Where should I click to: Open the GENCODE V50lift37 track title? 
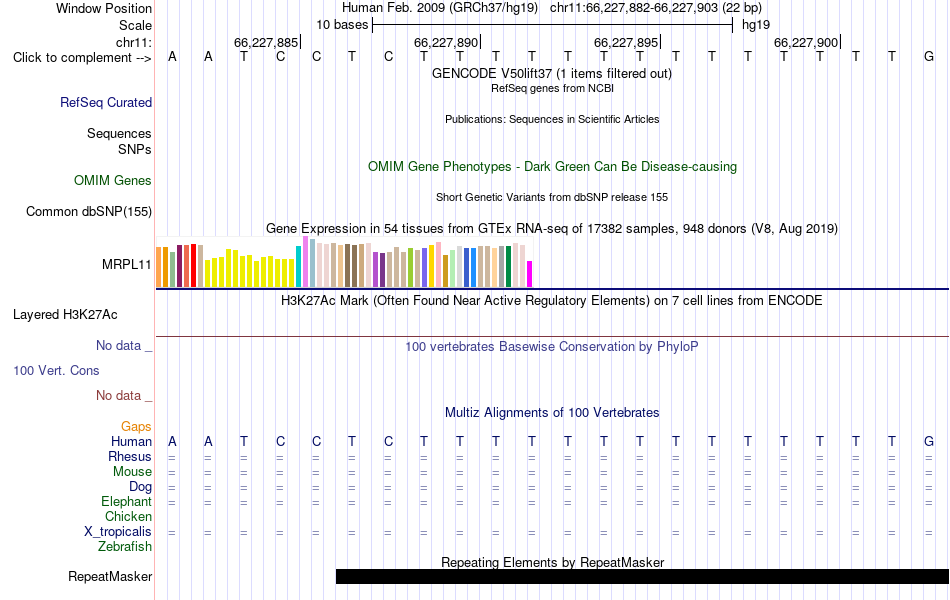(552, 73)
